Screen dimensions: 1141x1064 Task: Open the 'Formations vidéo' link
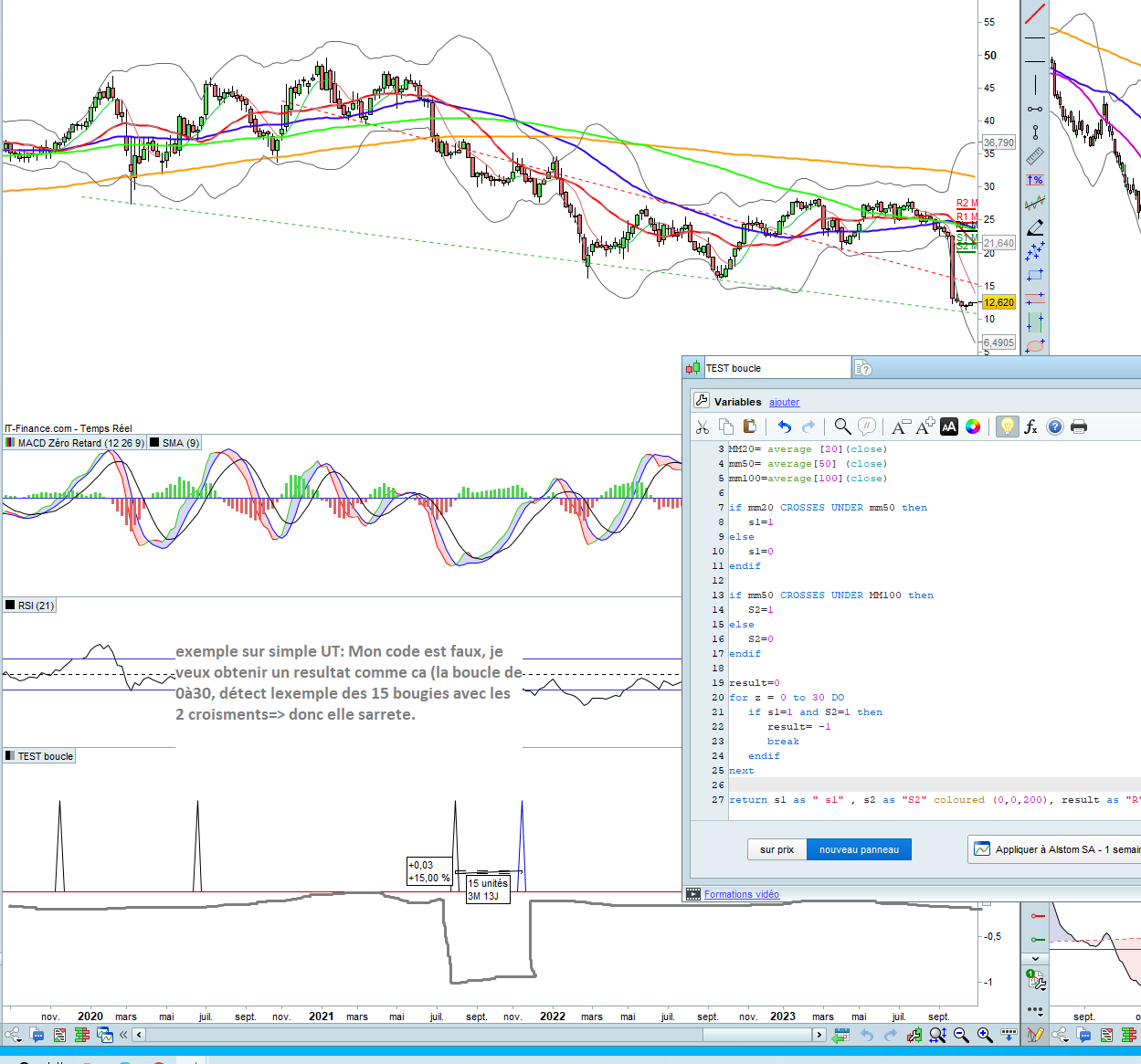741,894
